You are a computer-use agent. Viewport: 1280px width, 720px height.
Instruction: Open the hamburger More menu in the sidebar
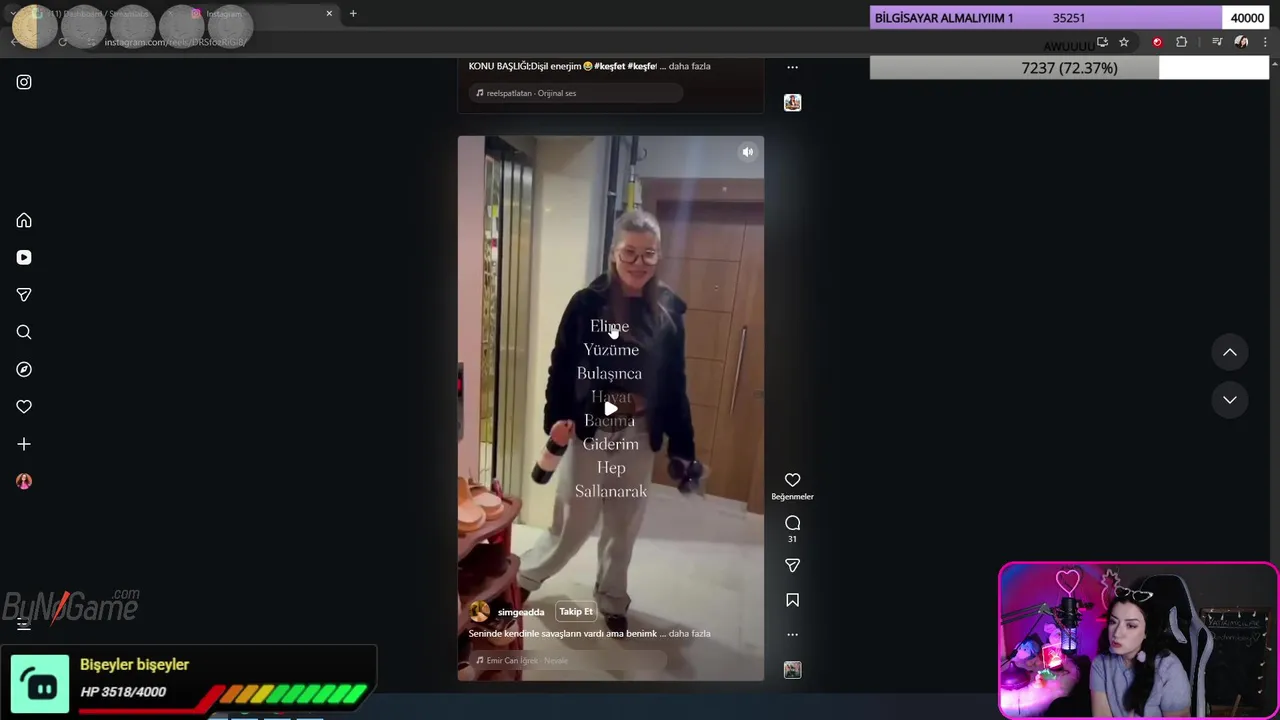click(x=24, y=625)
